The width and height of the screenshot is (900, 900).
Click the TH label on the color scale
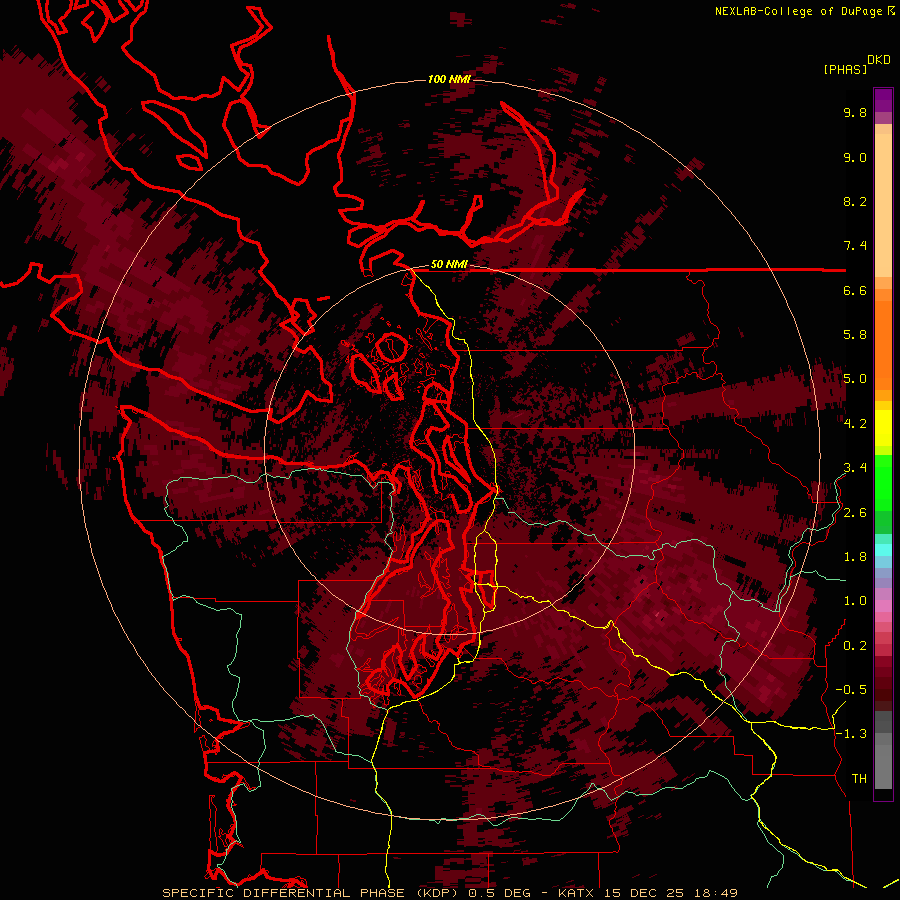click(x=859, y=779)
